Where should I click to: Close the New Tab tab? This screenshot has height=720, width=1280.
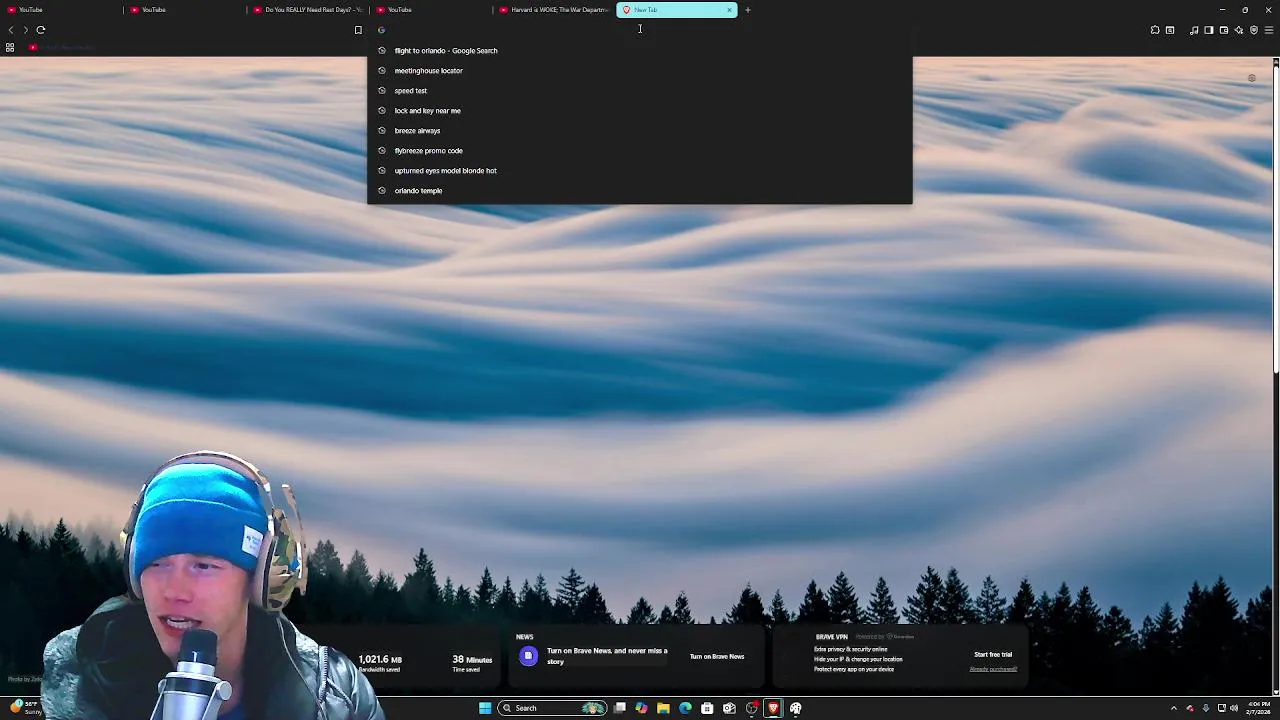(x=729, y=10)
